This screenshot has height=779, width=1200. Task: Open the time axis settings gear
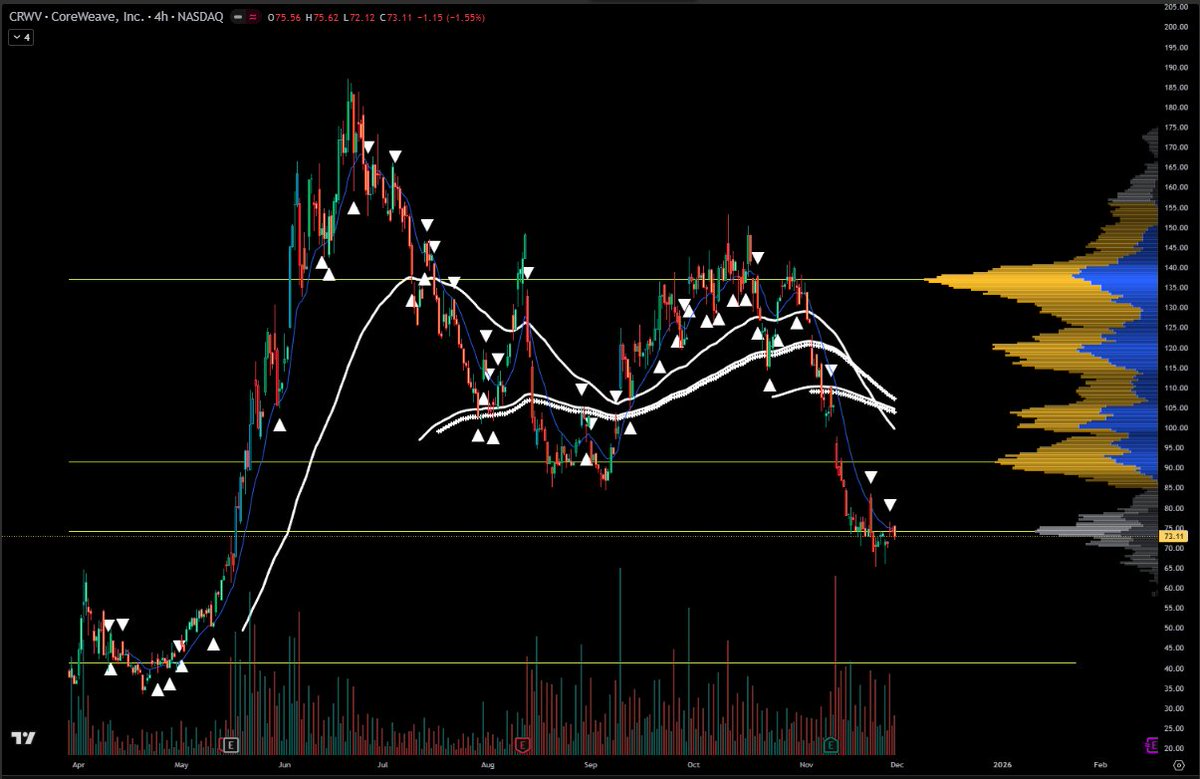1178,764
